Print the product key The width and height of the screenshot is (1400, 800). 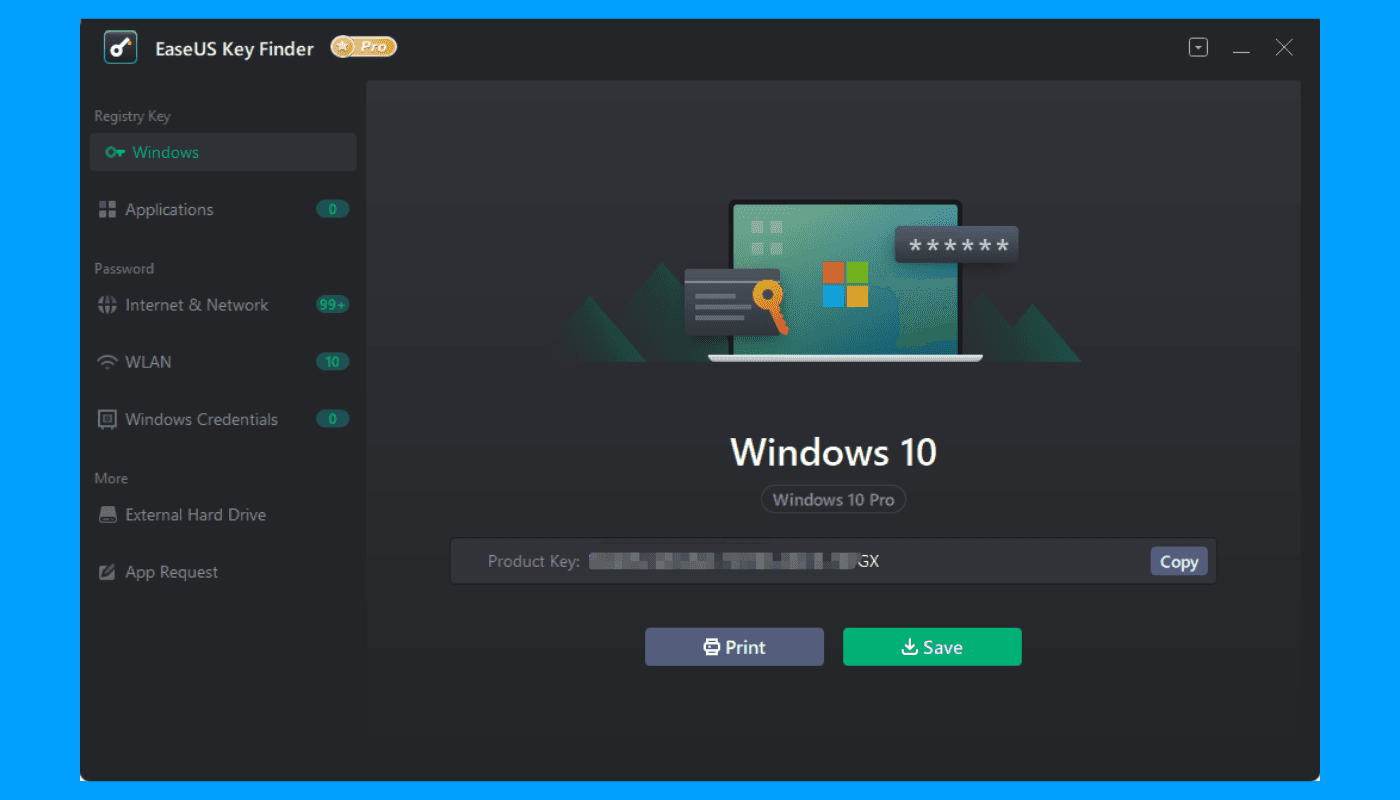pos(734,647)
